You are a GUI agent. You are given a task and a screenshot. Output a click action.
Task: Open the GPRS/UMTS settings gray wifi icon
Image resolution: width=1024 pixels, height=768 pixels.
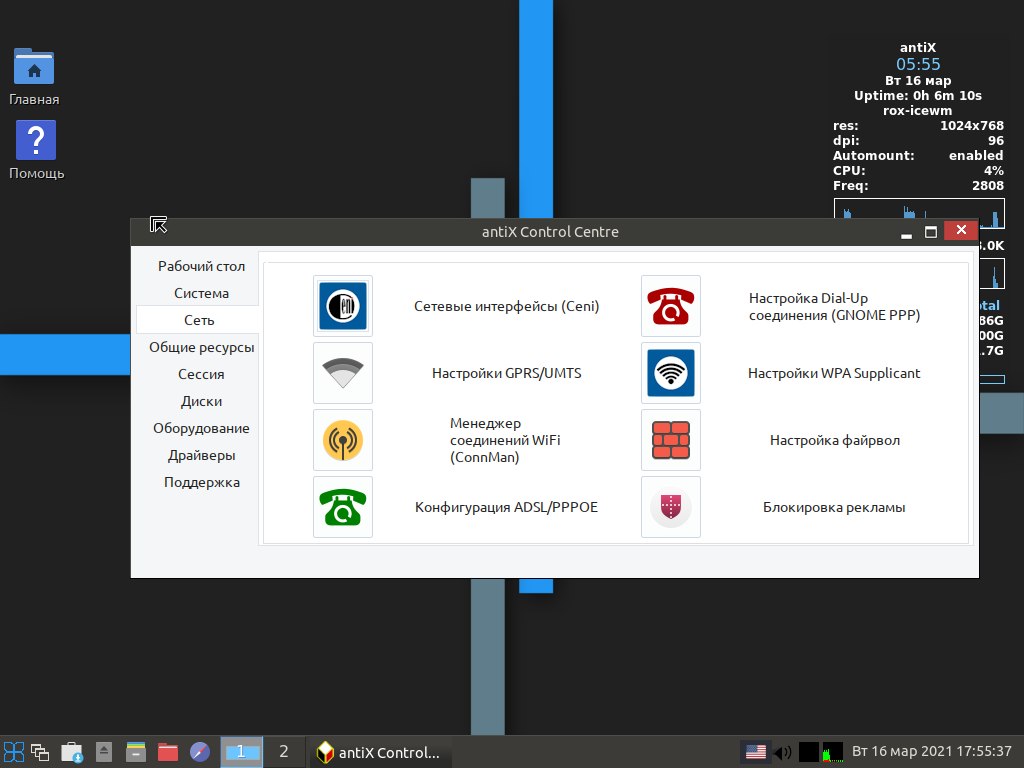(x=343, y=373)
